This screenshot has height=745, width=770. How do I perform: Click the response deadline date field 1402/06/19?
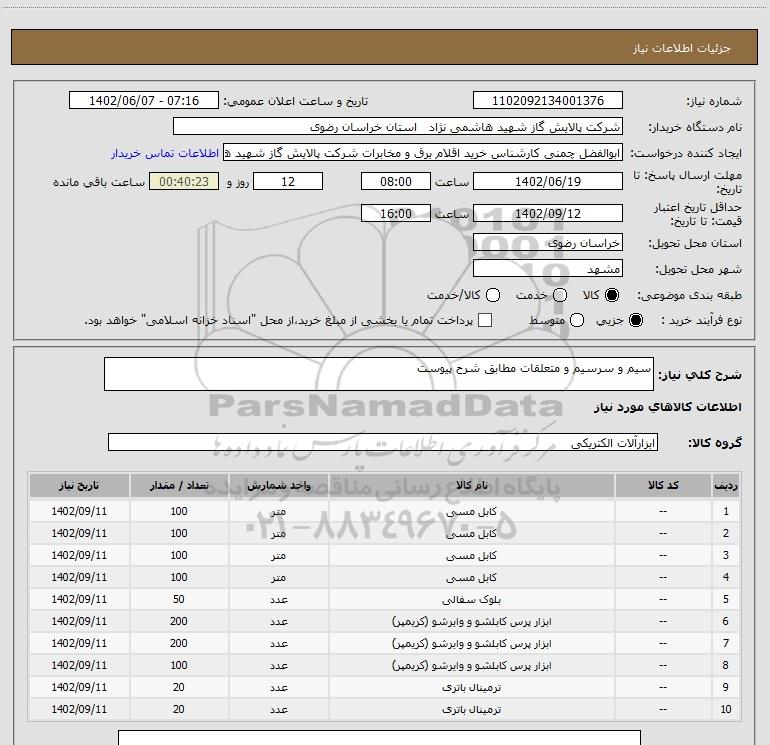[x=547, y=182]
